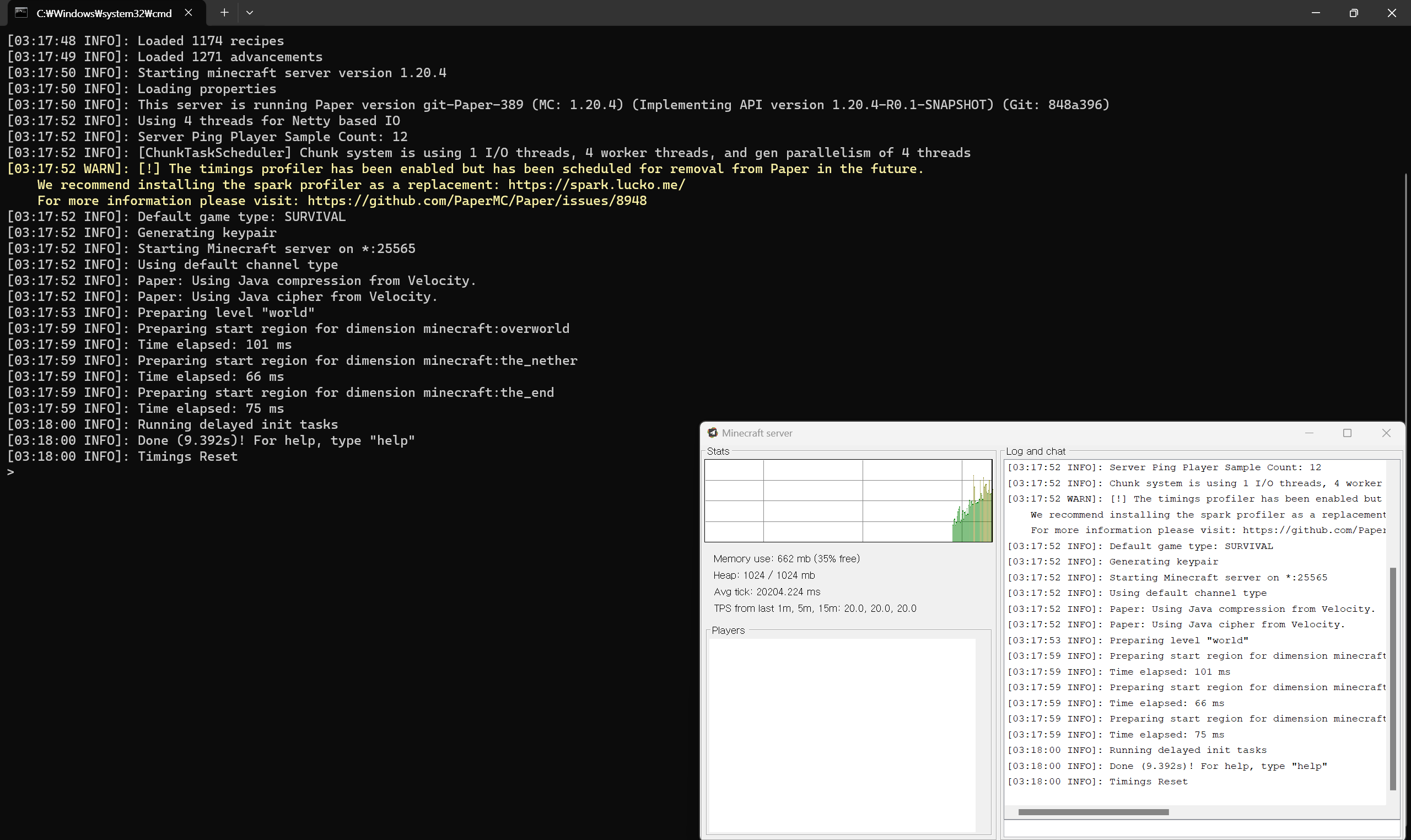1411x840 pixels.
Task: Click the 'Players' panel label
Action: tap(728, 630)
